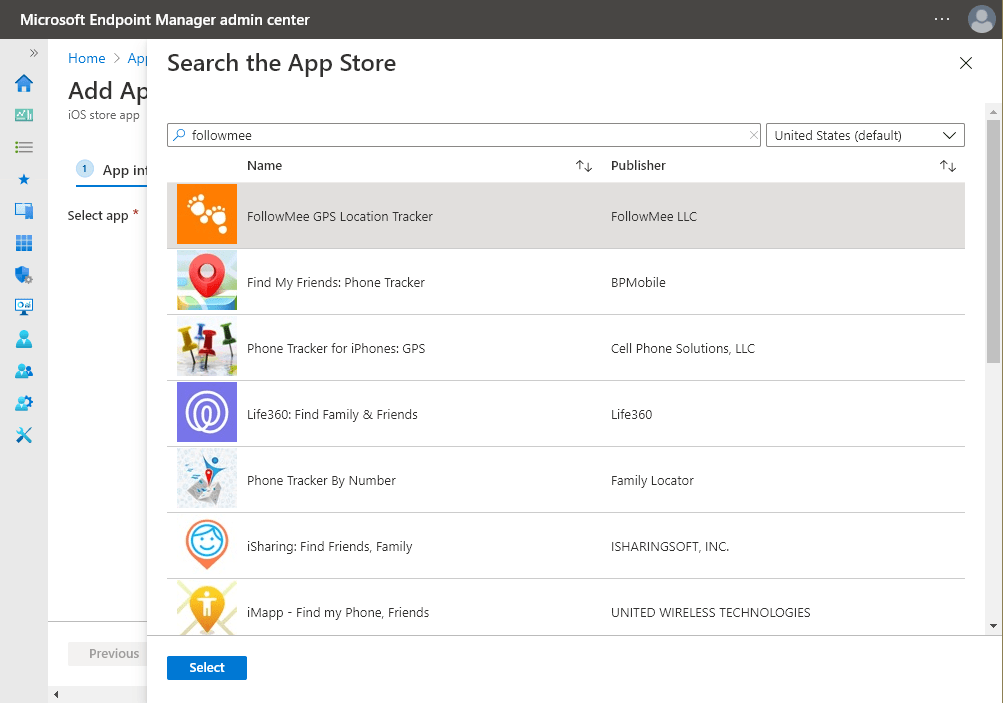Follow the Home breadcrumb link
1003x703 pixels.
[x=86, y=58]
